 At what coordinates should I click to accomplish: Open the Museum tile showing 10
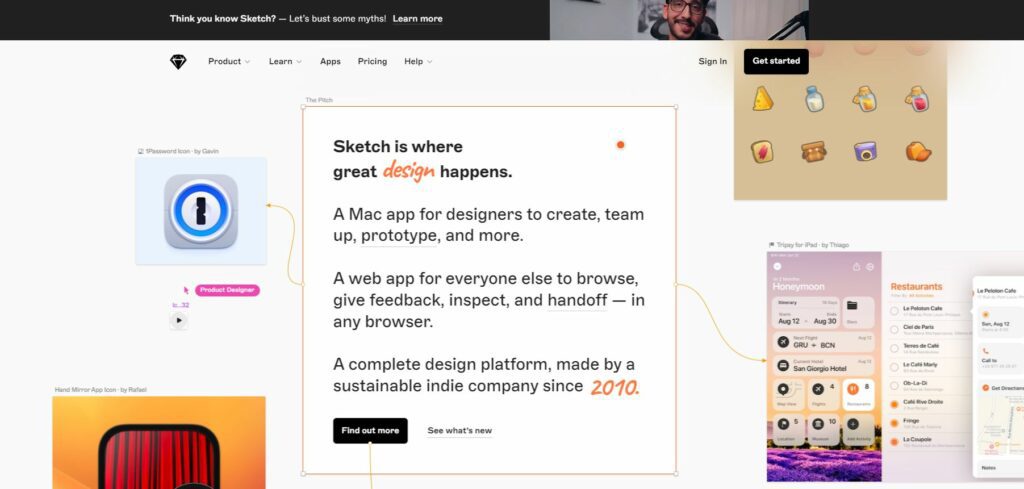824,429
